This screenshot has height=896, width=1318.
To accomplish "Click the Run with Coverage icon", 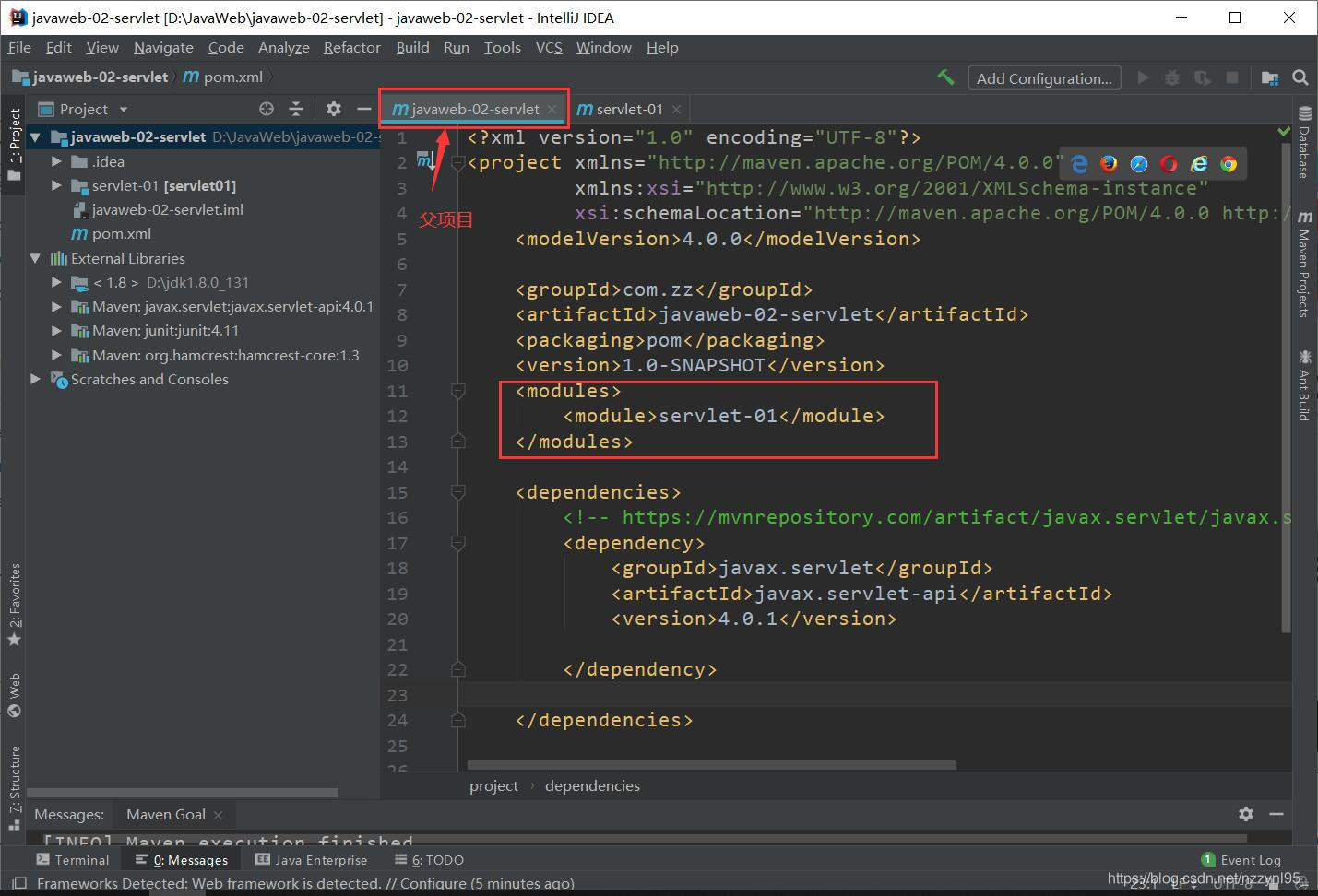I will (1202, 78).
